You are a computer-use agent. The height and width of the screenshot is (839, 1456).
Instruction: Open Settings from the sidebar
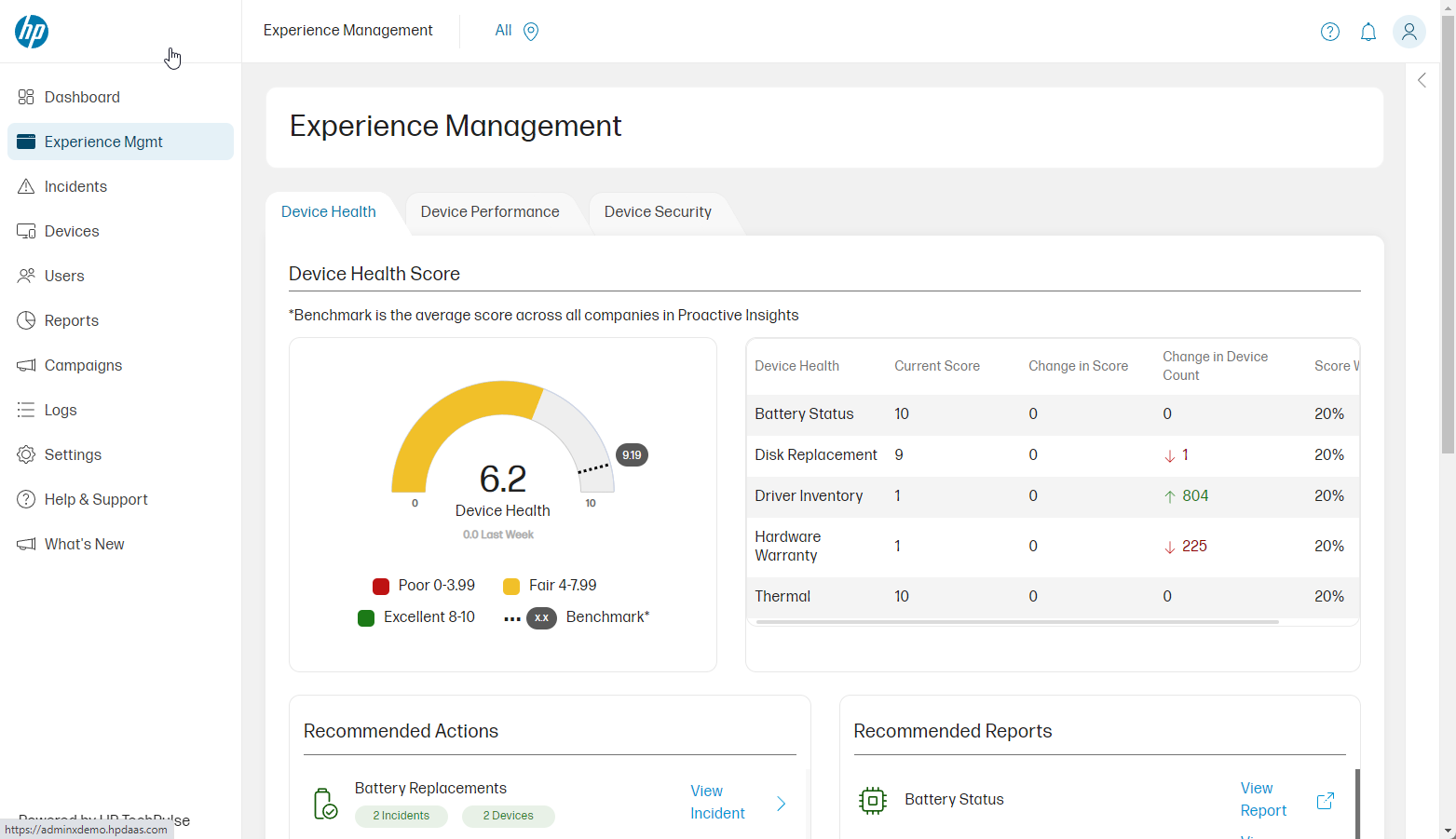pyautogui.click(x=73, y=454)
